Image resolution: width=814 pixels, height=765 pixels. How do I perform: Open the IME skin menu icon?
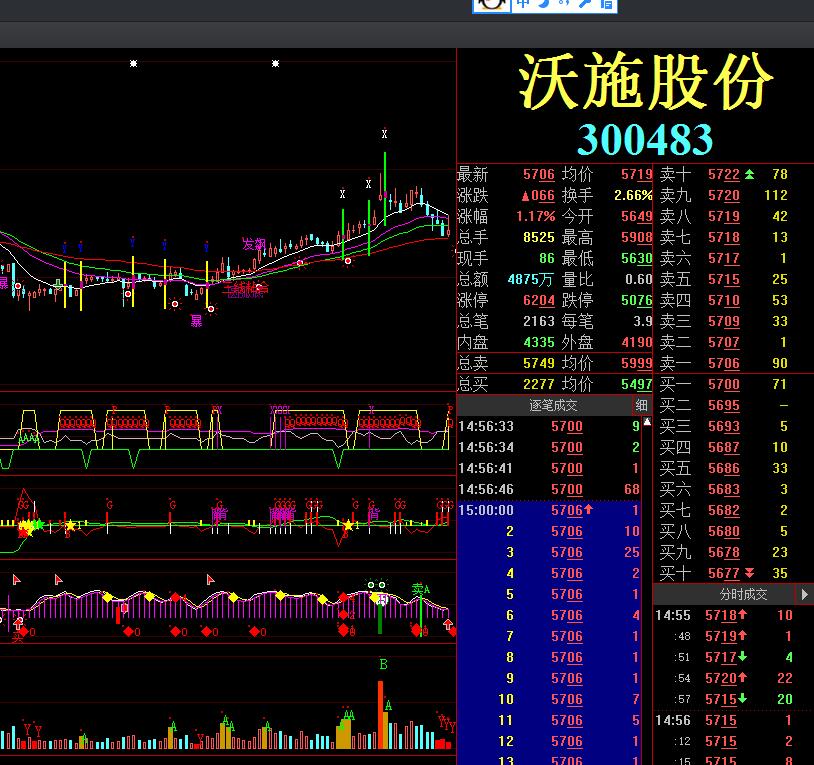(606, 4)
